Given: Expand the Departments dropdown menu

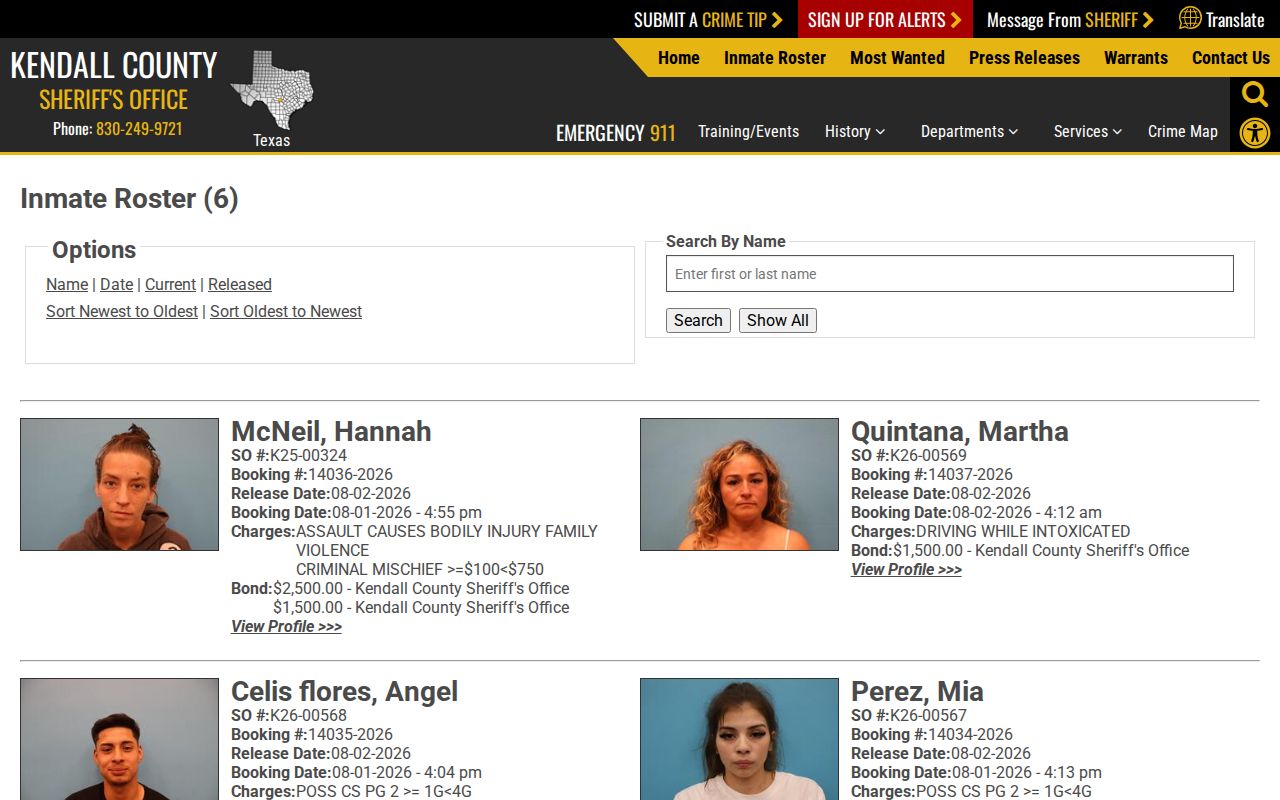Looking at the screenshot, I should tap(969, 132).
